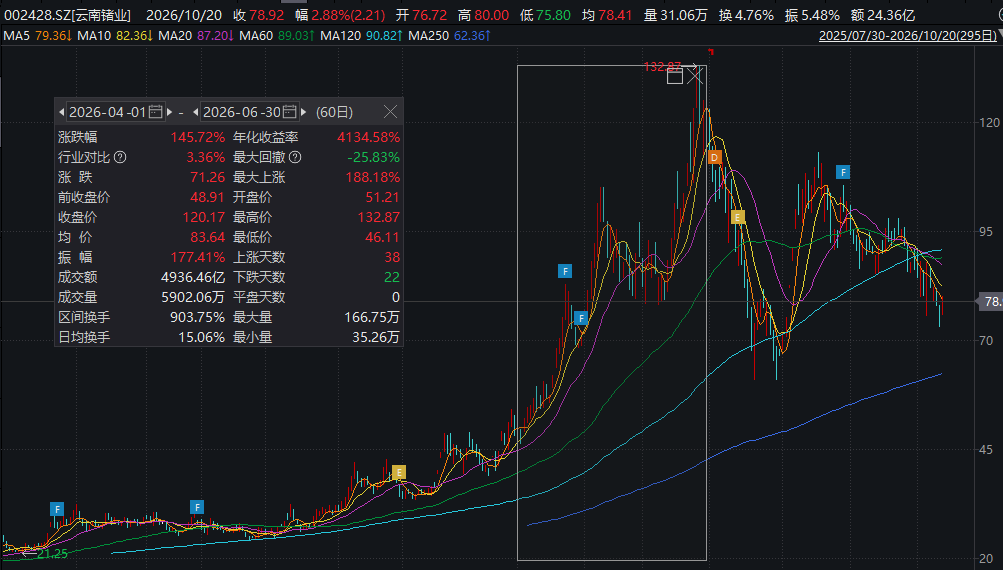Step end date 2026-06-30 back one day
The image size is (1003, 570).
[x=195, y=112]
